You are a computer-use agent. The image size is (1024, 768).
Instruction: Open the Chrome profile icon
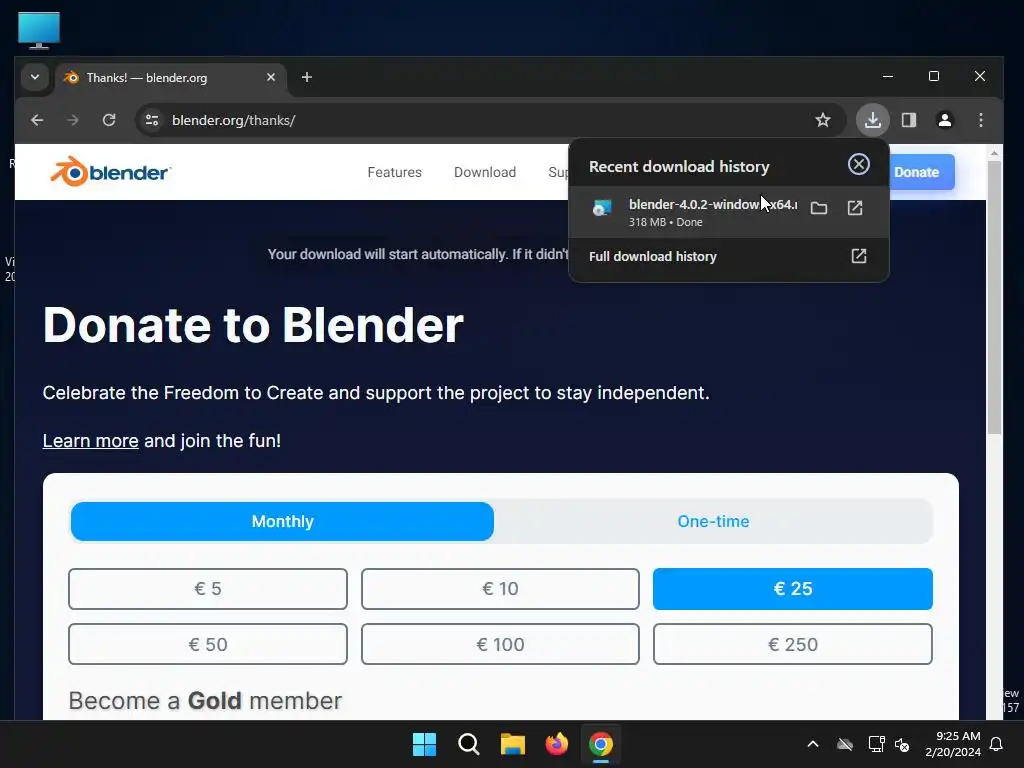pyautogui.click(x=945, y=120)
